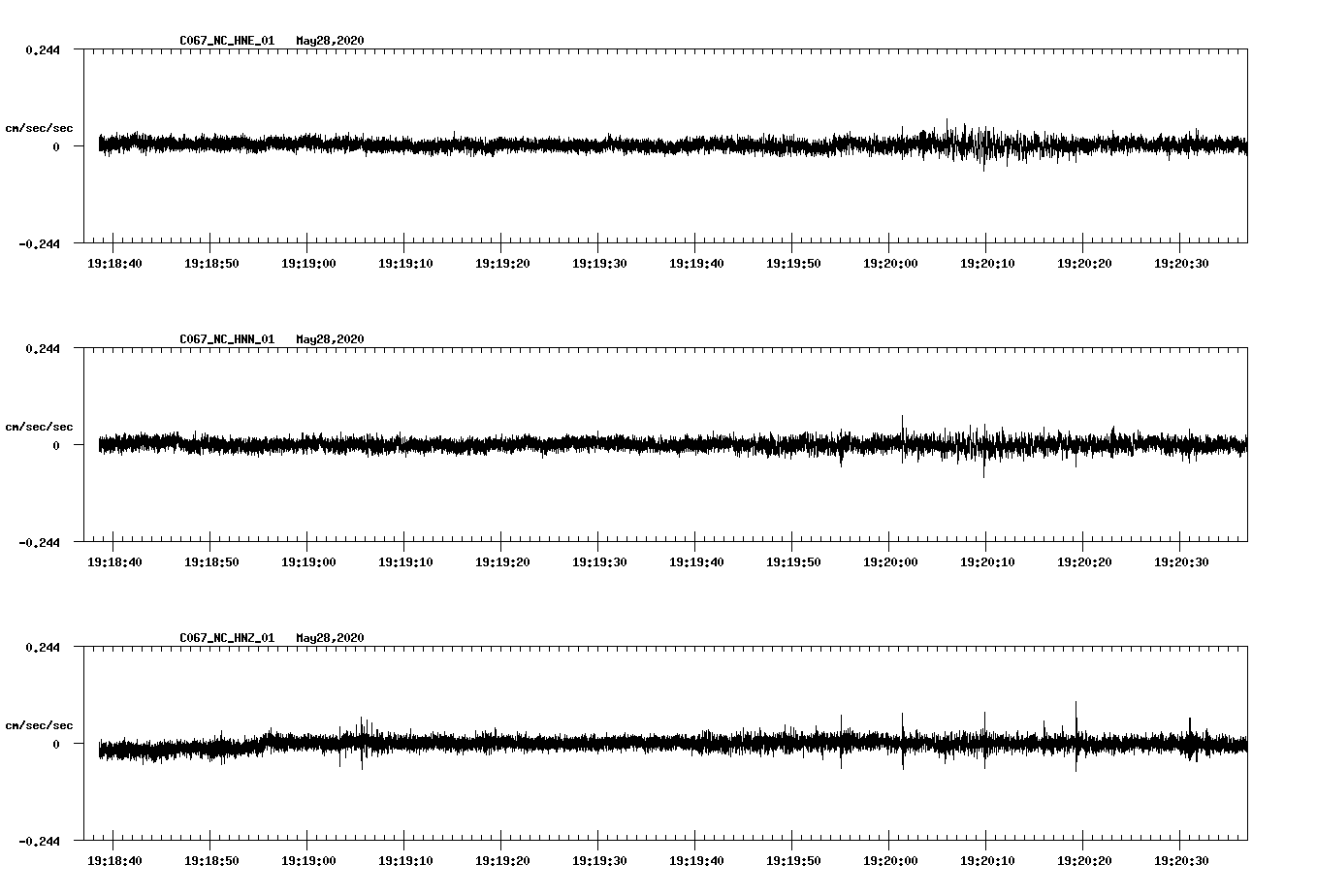
Task: Select the 19:19:10 time label under HNZ plot
Action: tap(405, 861)
